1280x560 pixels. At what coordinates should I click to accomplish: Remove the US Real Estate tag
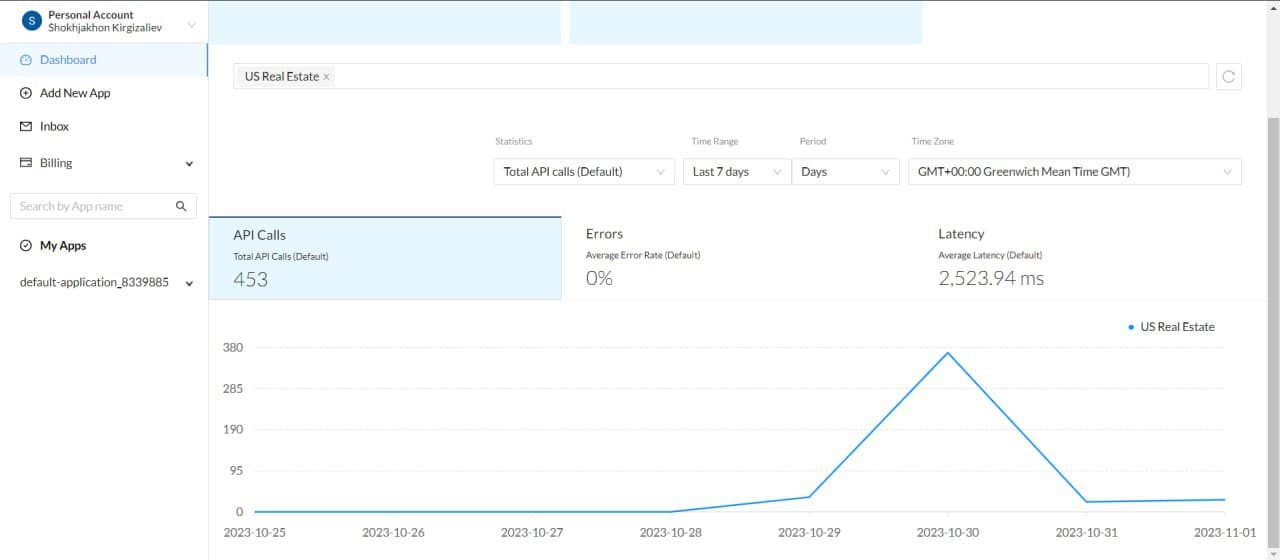pyautogui.click(x=326, y=77)
